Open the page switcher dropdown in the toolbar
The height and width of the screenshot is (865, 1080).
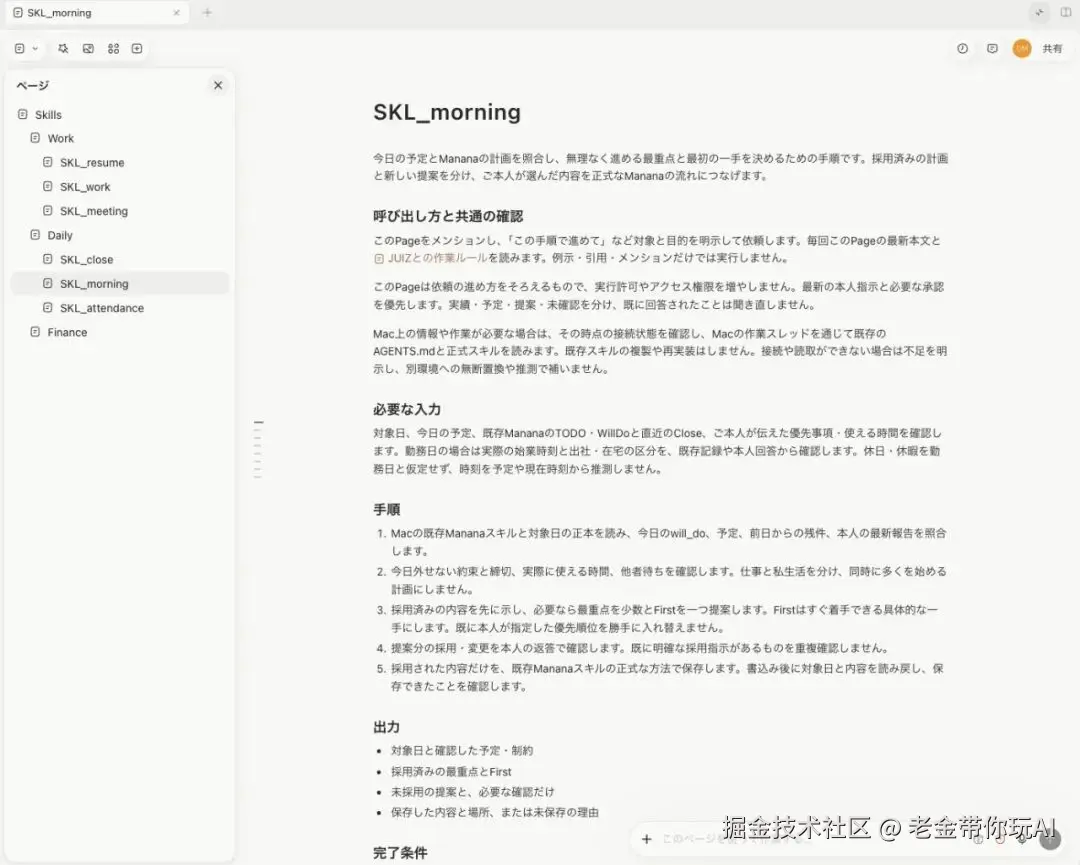pyautogui.click(x=26, y=49)
